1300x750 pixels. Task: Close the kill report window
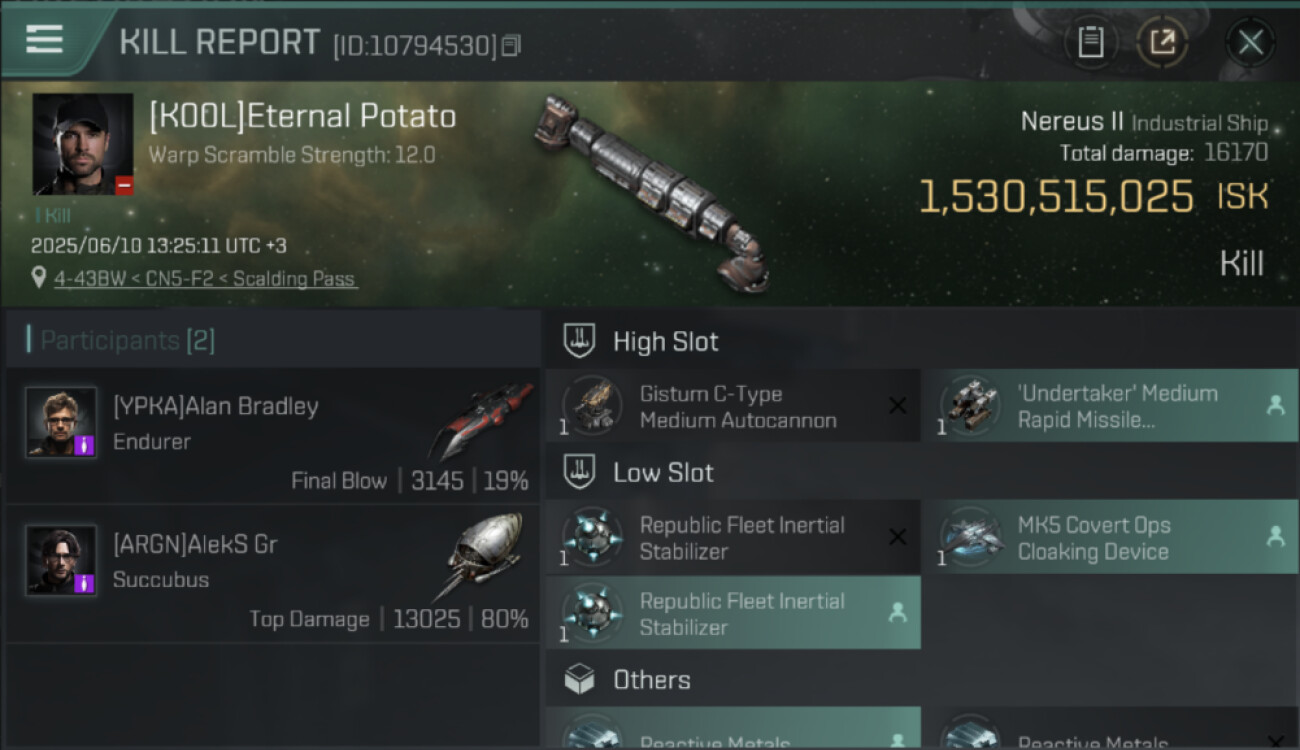click(x=1250, y=42)
